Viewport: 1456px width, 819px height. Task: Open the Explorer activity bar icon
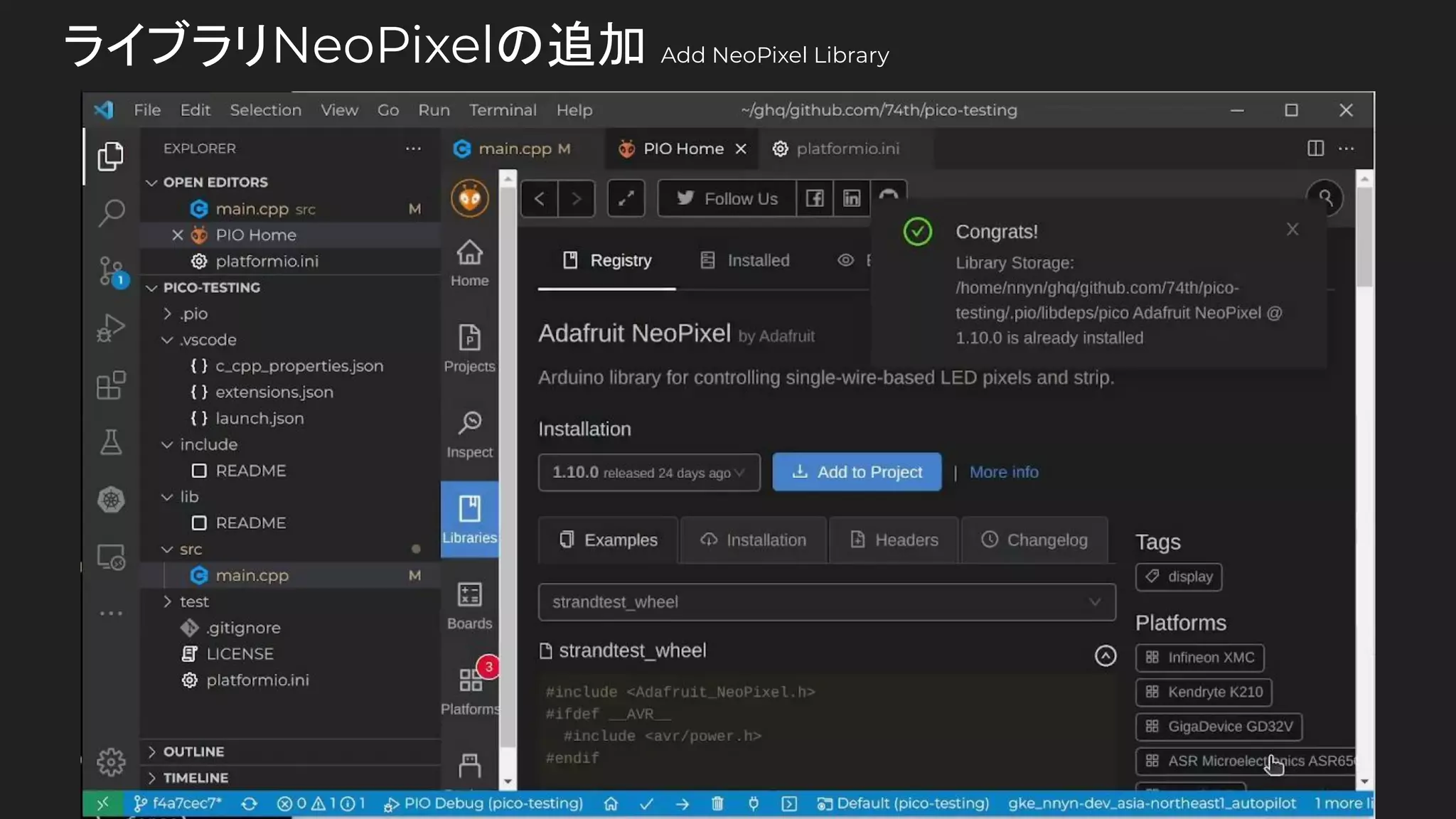click(110, 156)
